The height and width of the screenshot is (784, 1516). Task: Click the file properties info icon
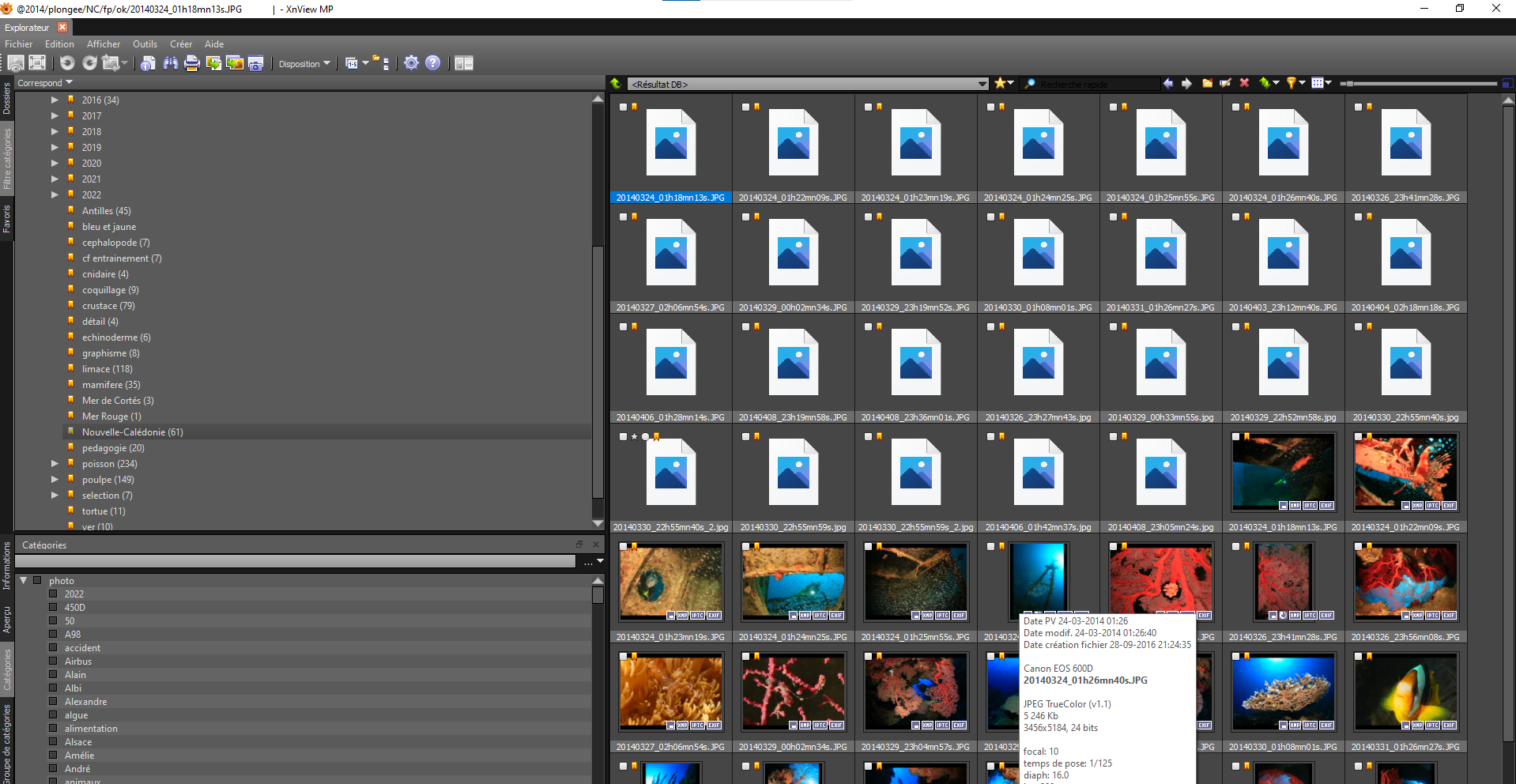pyautogui.click(x=148, y=63)
